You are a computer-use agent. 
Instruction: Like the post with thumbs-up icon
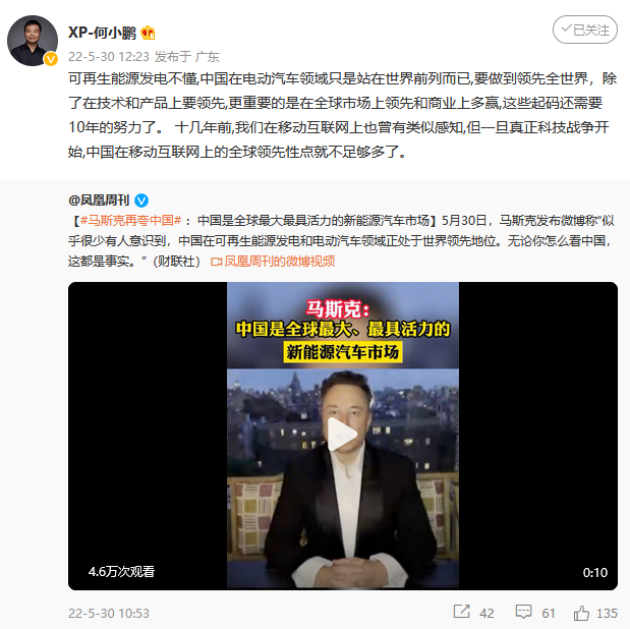point(581,613)
